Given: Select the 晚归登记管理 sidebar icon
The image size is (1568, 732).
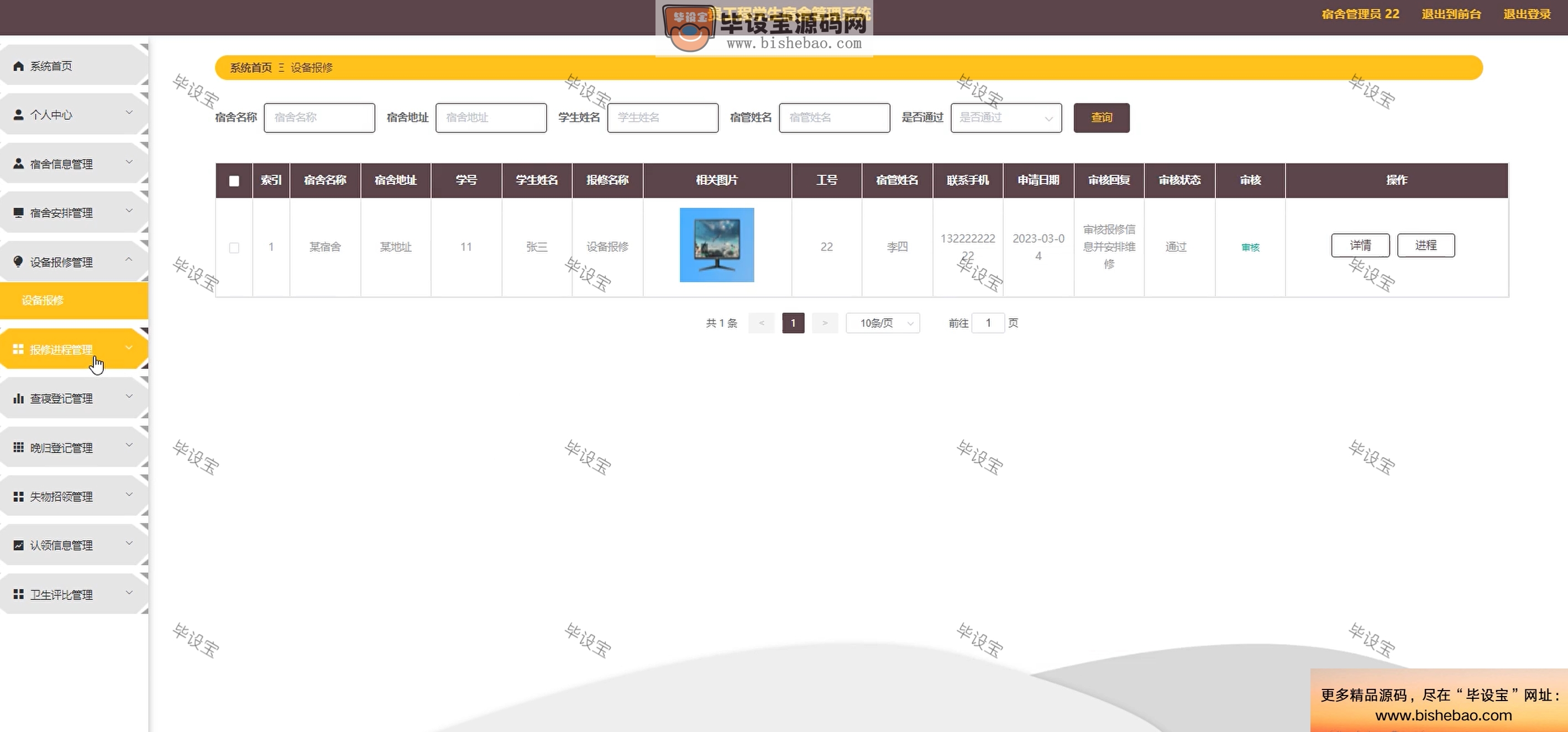Looking at the screenshot, I should pos(18,447).
